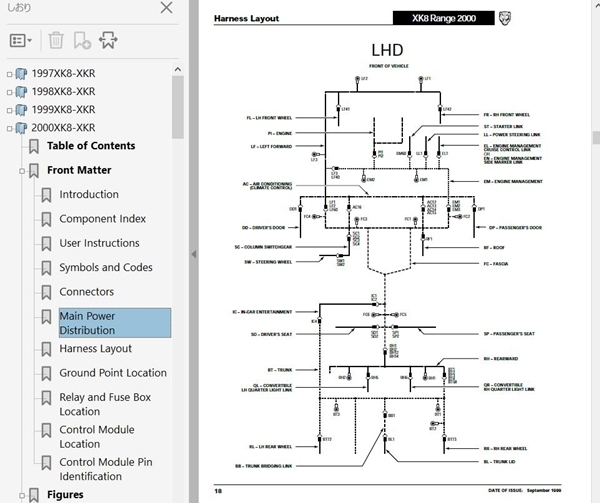Jump to Ground Point Location bookmark
Viewport: 600px width, 503px height.
[113, 373]
